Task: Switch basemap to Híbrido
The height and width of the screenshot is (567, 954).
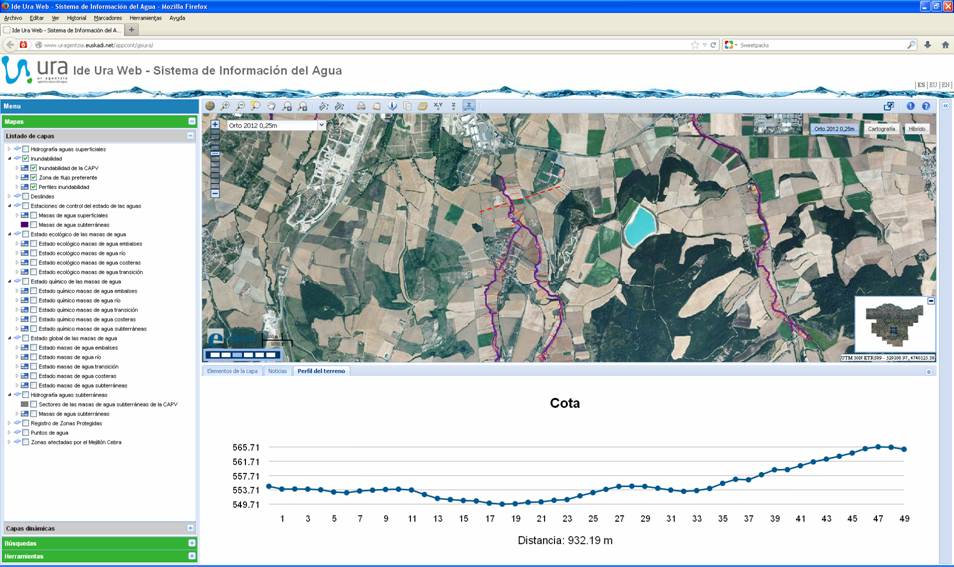Action: click(x=917, y=129)
